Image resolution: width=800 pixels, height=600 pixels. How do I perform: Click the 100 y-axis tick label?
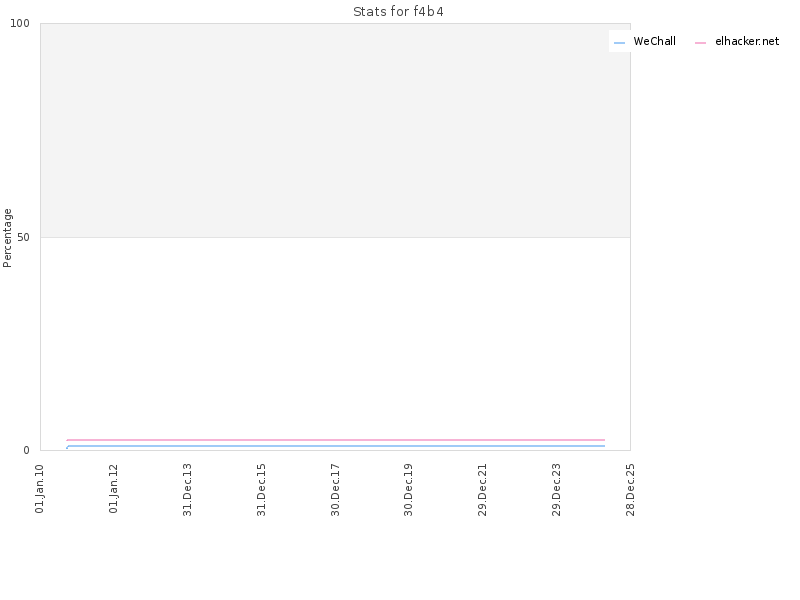click(20, 23)
